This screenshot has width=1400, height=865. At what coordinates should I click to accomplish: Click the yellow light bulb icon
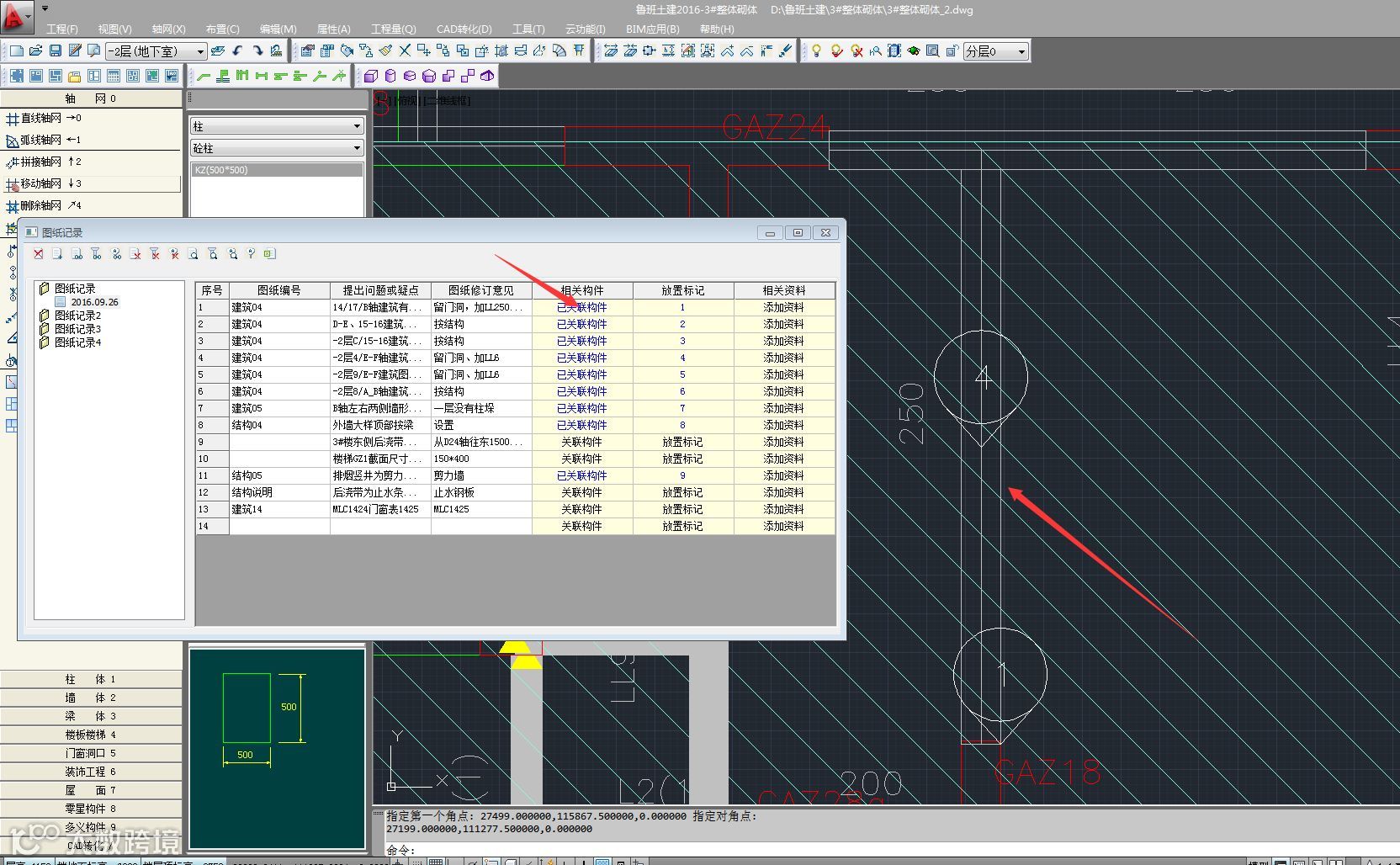[x=816, y=51]
